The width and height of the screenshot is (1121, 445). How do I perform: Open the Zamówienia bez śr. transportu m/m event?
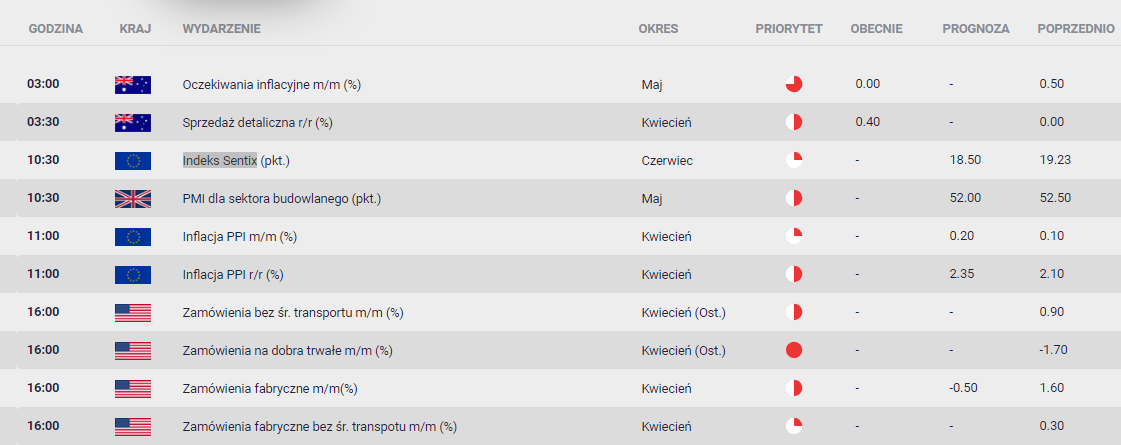click(295, 313)
